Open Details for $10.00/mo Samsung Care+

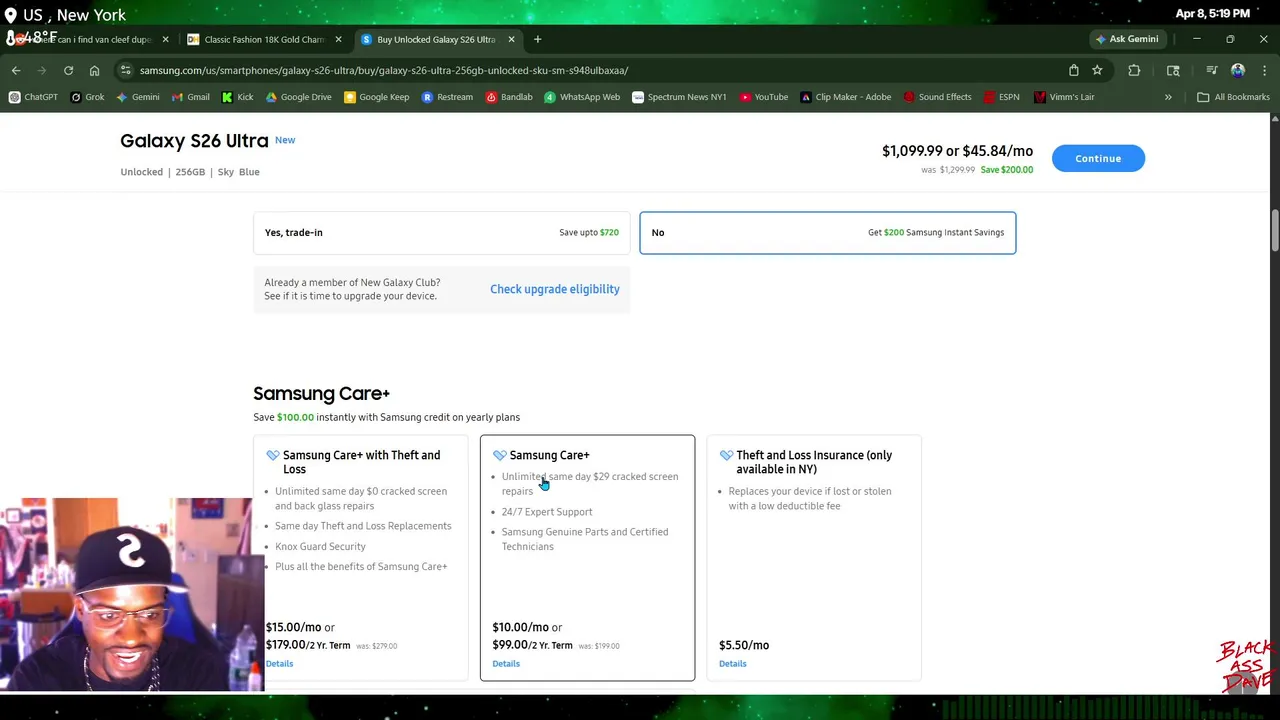(x=506, y=663)
